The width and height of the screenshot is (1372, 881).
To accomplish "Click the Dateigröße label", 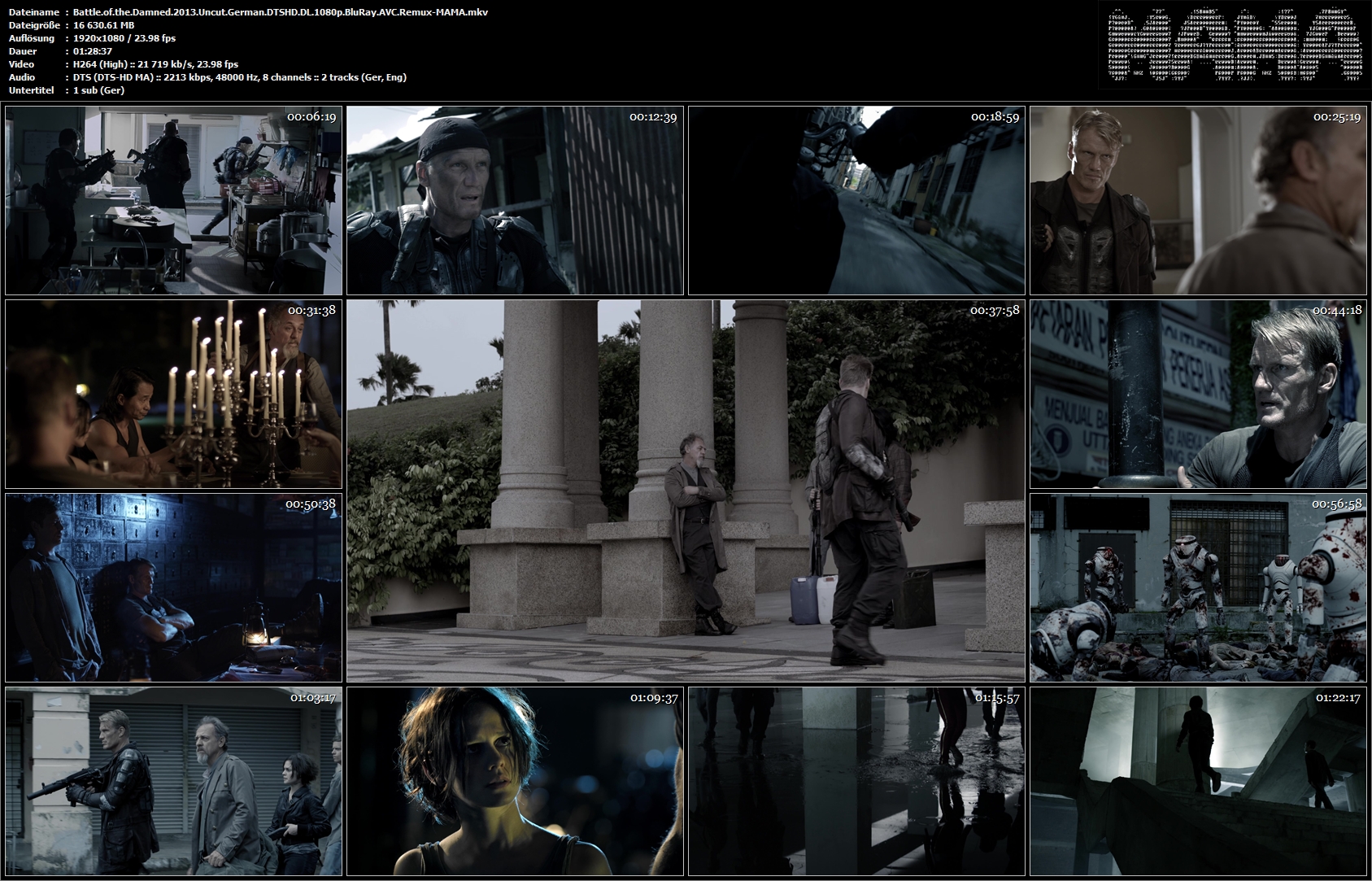I will (x=34, y=25).
